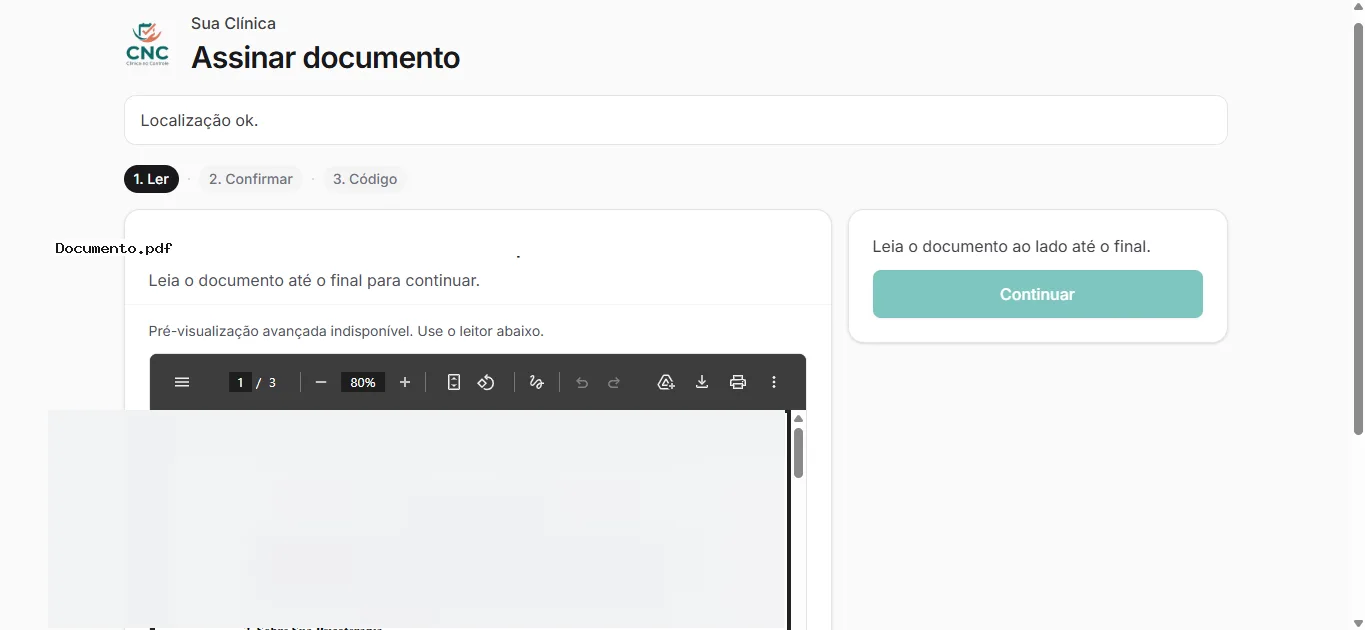The width and height of the screenshot is (1365, 630).
Task: Click the undo arrow in PDF toolbar
Action: (x=582, y=382)
